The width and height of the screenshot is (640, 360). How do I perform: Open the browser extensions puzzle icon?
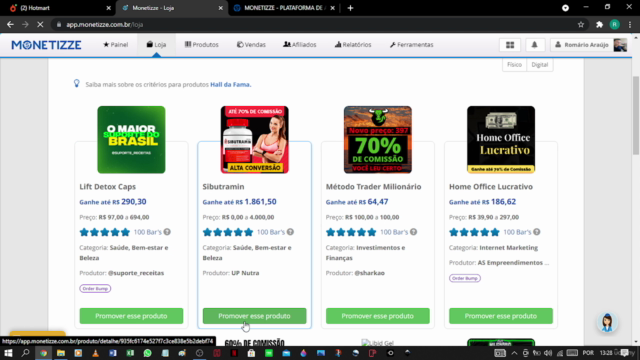pyautogui.click(x=599, y=24)
